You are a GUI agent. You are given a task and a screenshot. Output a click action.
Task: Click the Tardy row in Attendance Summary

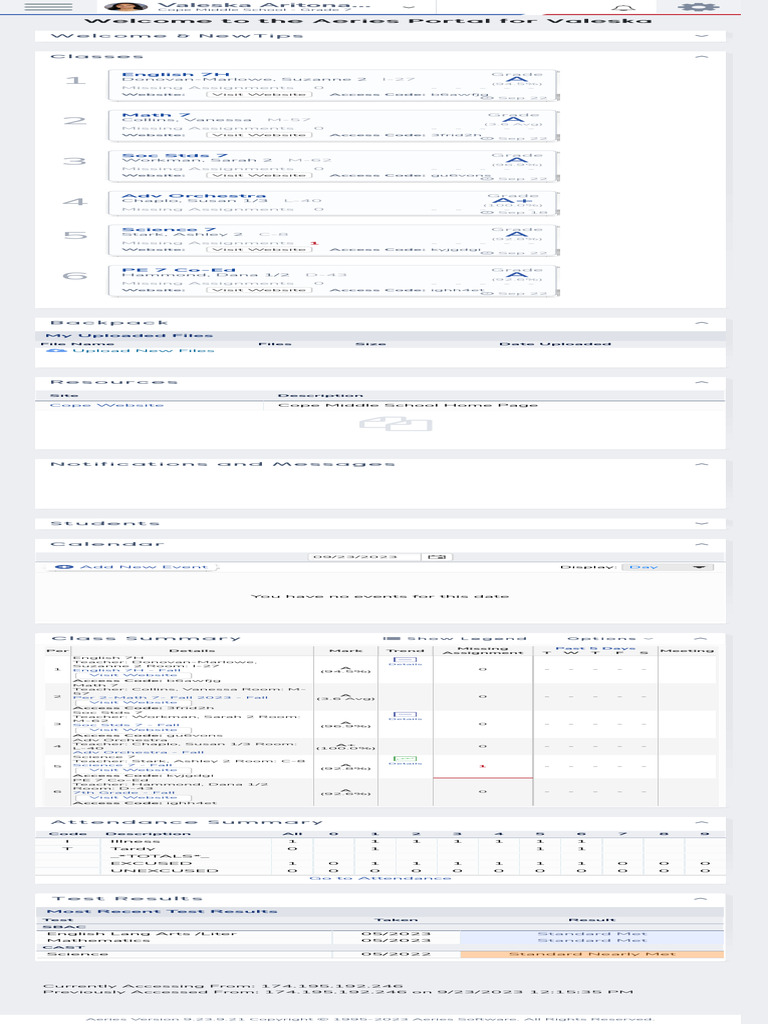(x=380, y=849)
